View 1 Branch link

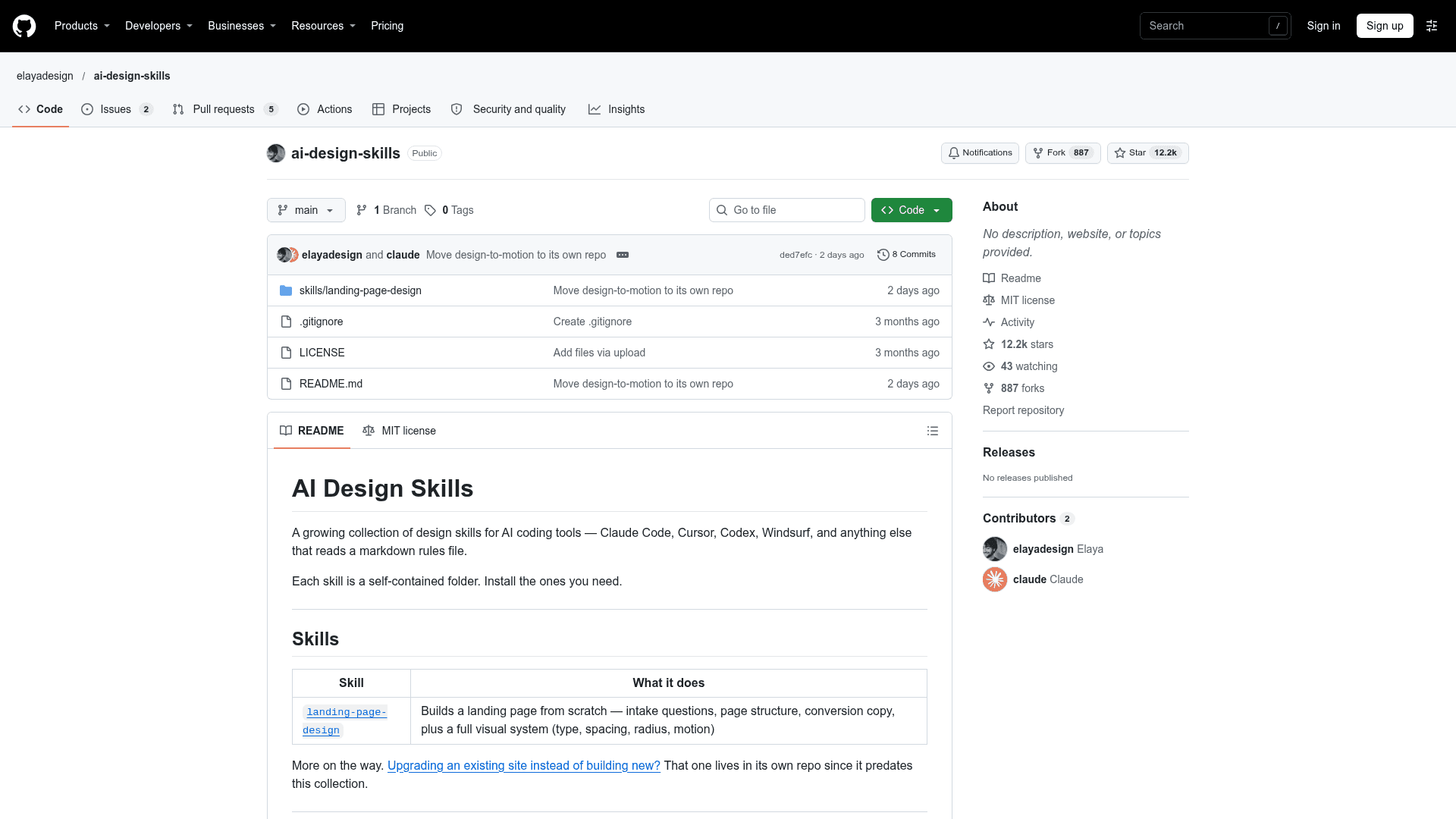click(x=387, y=210)
